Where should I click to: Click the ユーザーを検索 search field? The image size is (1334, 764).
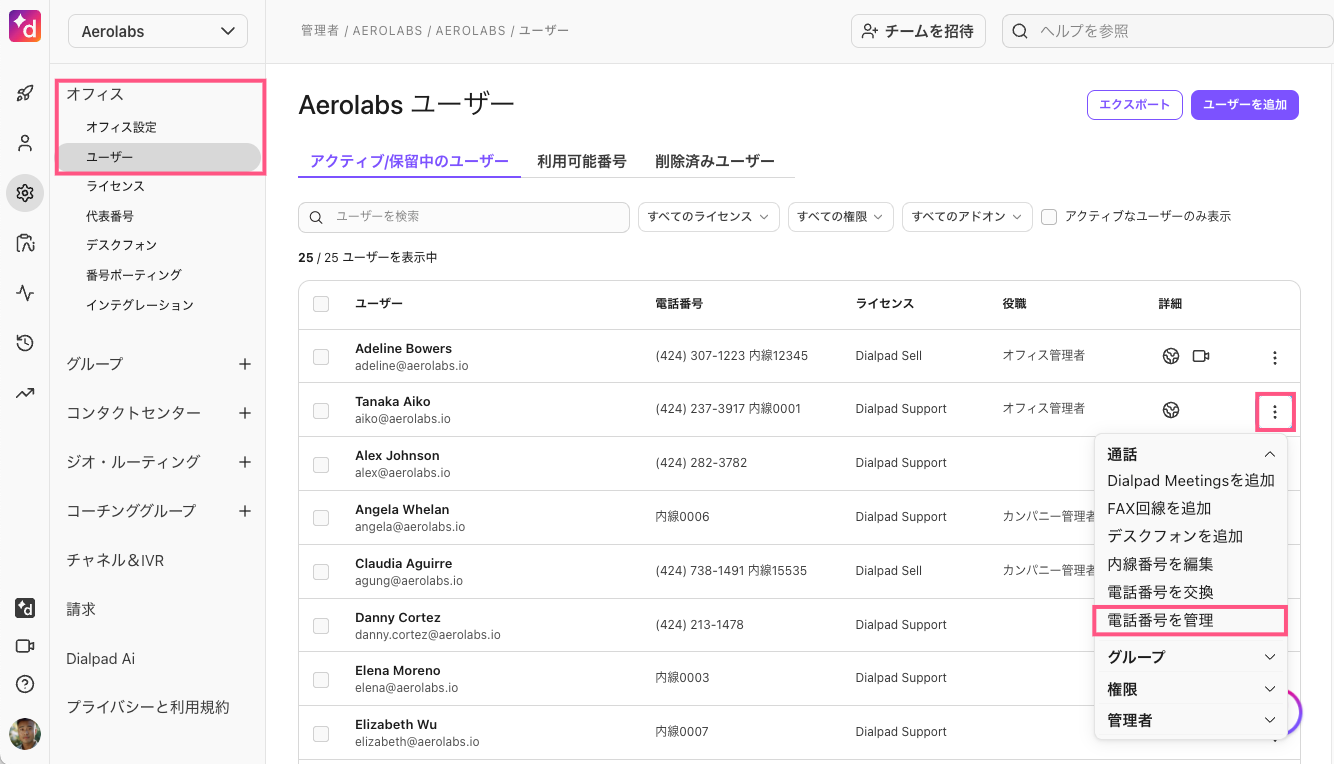[x=464, y=217]
